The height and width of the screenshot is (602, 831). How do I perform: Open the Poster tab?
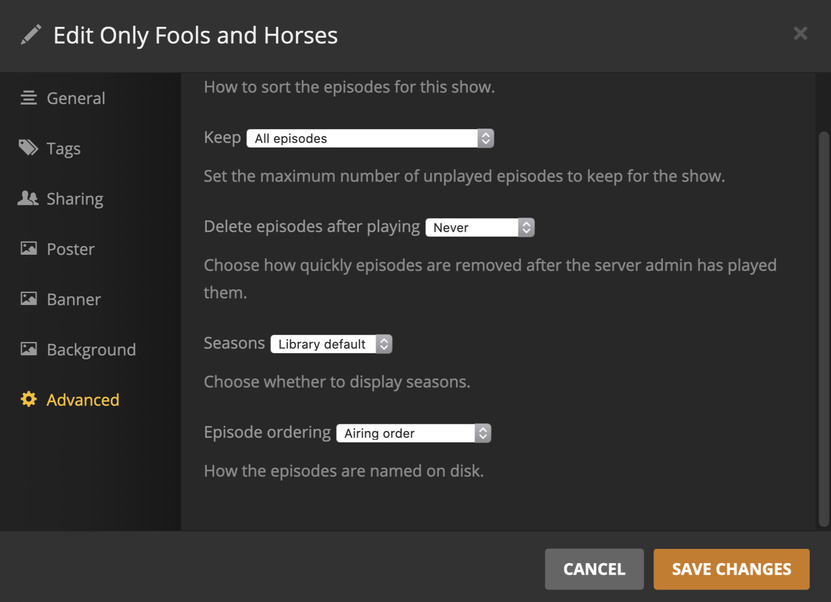click(70, 248)
